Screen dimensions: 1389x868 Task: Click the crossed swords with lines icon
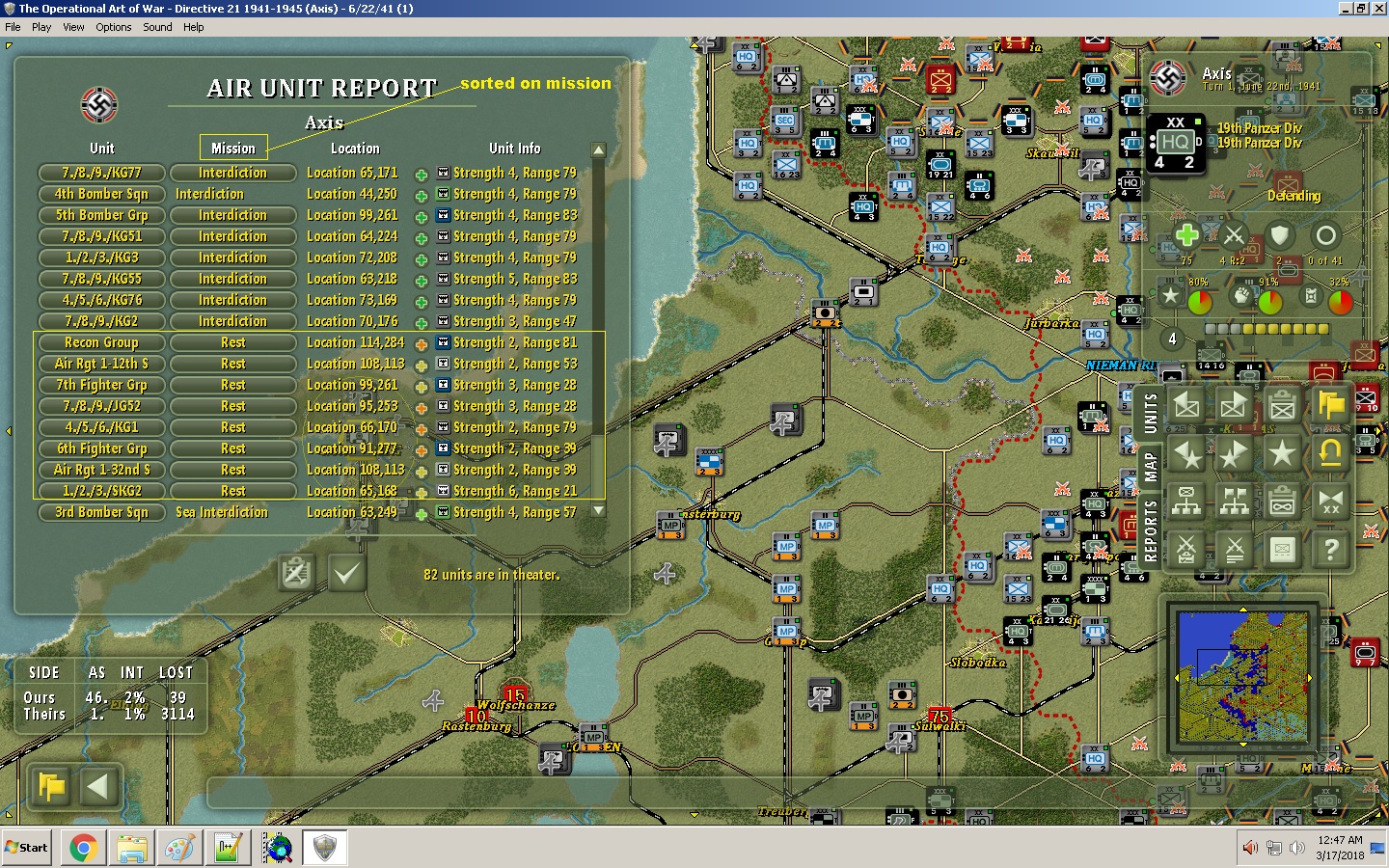(1234, 550)
